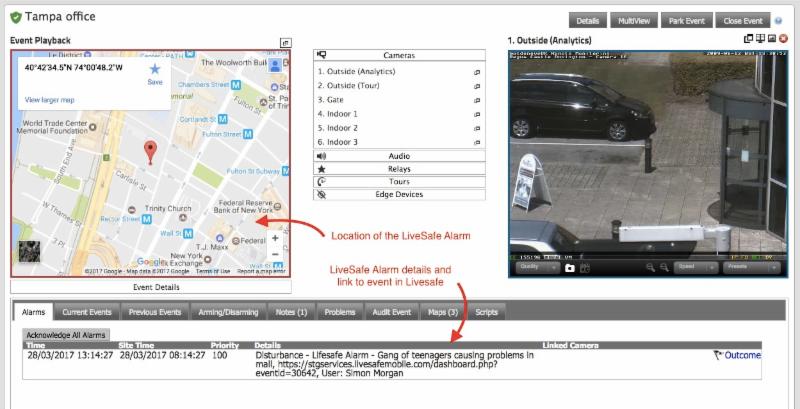Collapse the Cameras section header
The width and height of the screenshot is (800, 409).
399,55
